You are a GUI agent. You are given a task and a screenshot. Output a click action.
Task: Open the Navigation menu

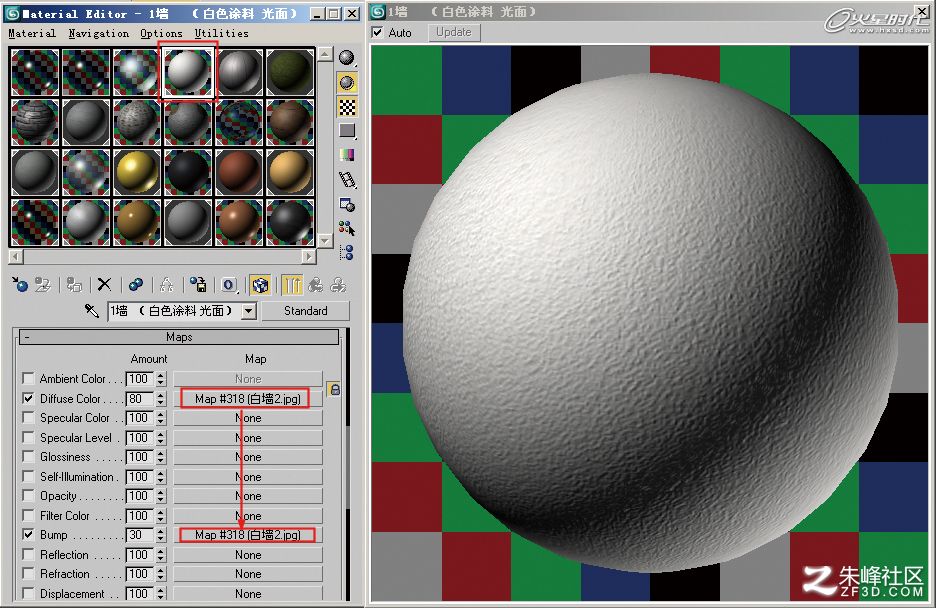pos(98,33)
